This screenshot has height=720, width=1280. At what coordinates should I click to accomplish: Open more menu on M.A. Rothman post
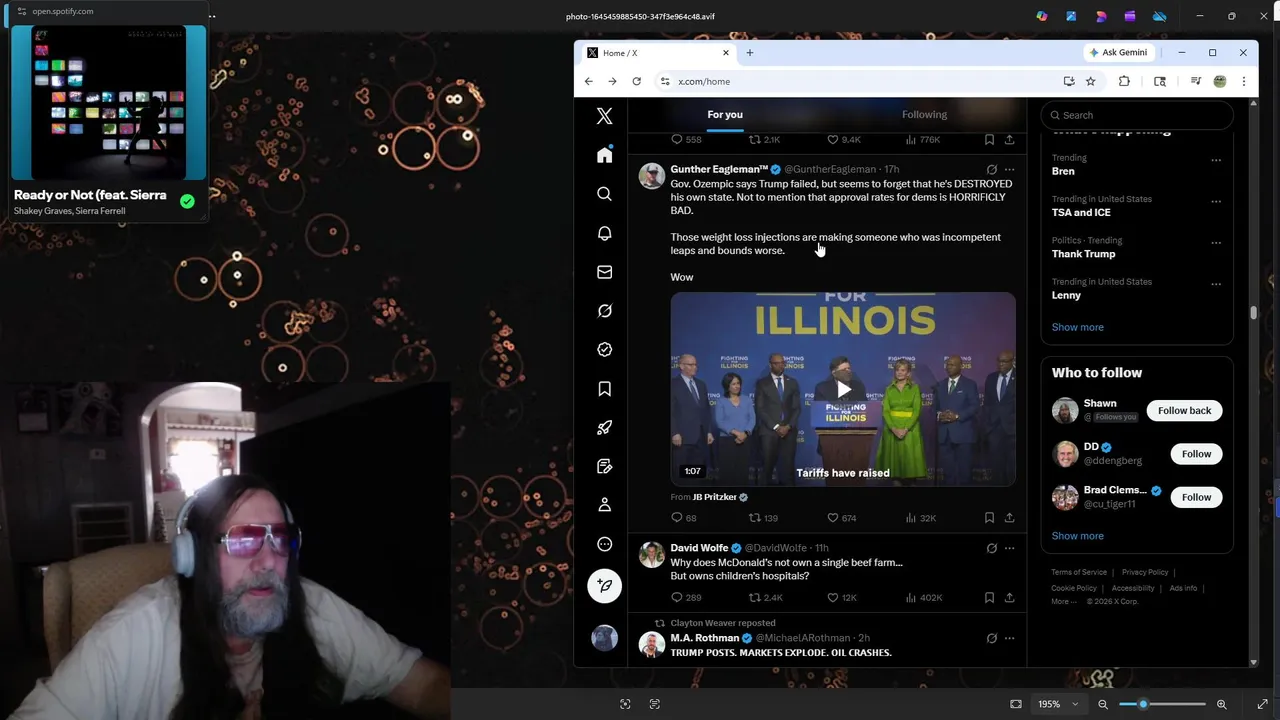(1009, 638)
